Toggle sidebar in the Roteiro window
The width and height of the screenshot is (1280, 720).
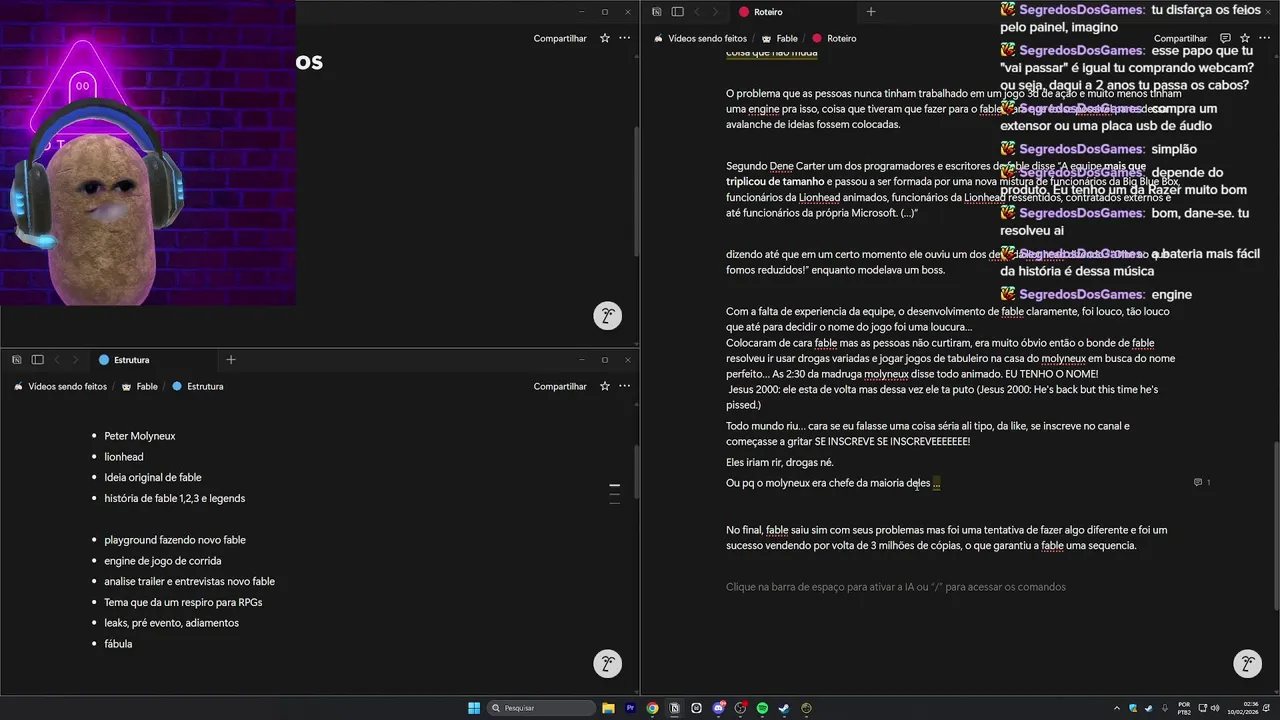pyautogui.click(x=678, y=12)
